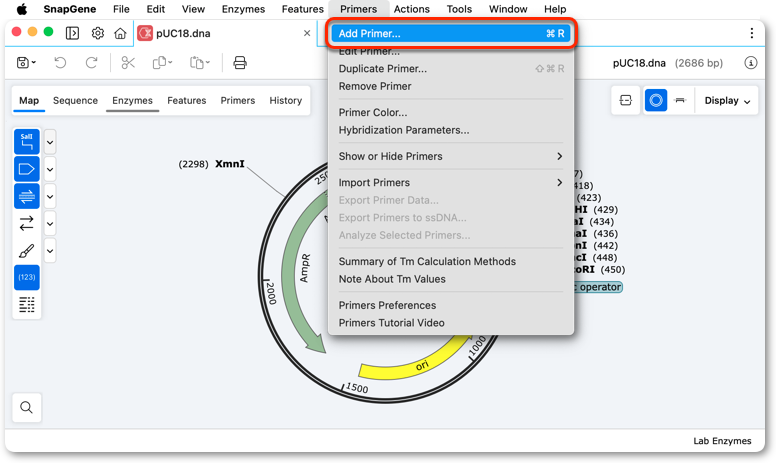Viewport: 776px width, 463px height.
Task: Click the lac operator feature label
Action: (x=597, y=287)
